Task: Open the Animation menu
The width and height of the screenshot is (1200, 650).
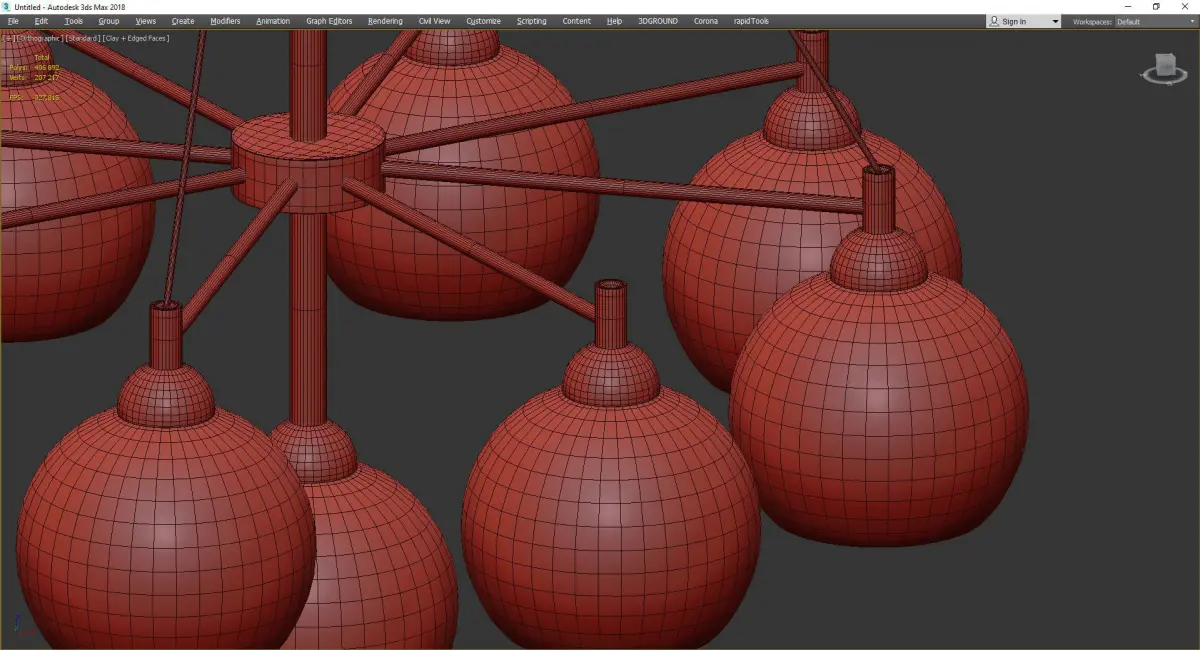Action: coord(273,21)
